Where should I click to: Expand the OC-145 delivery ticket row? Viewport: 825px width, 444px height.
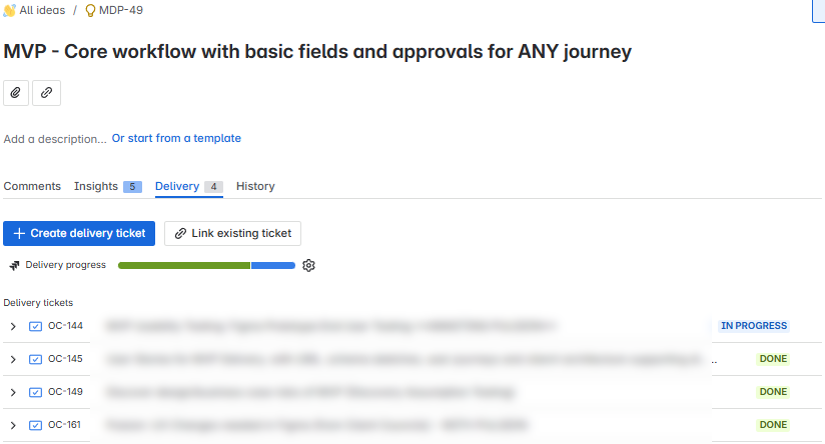tap(13, 359)
